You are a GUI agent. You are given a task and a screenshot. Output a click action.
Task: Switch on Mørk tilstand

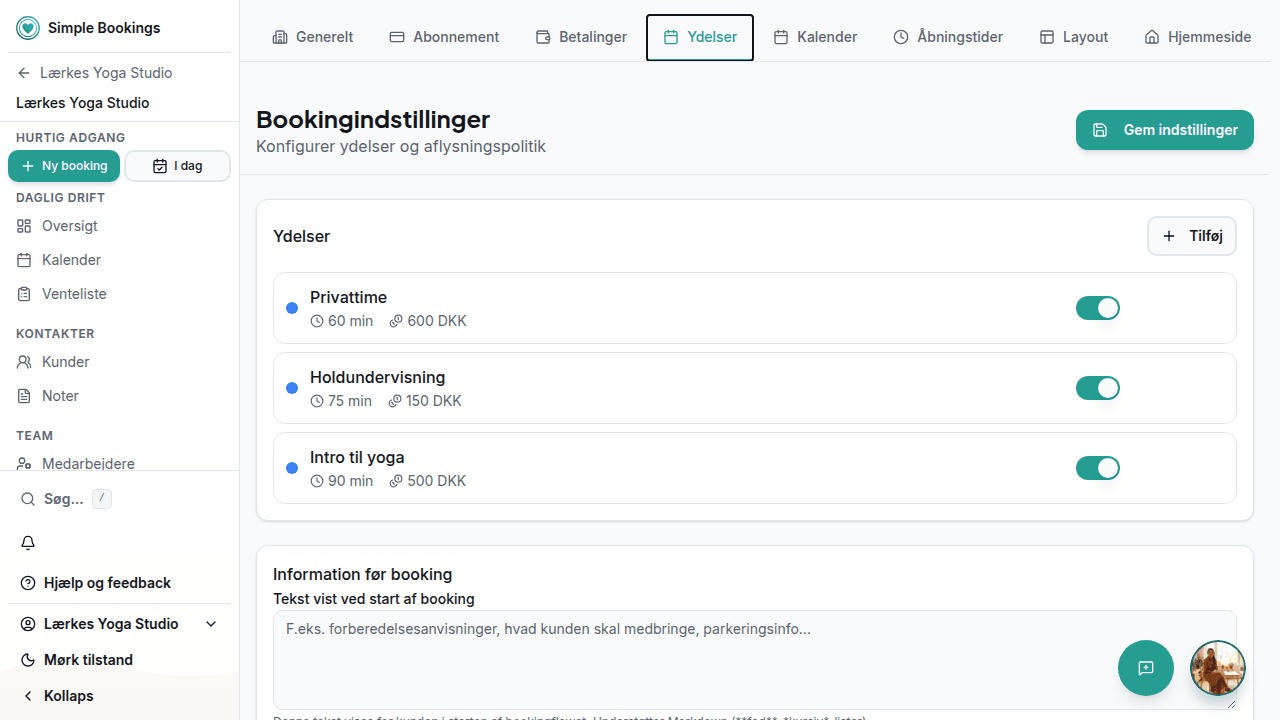point(119,660)
